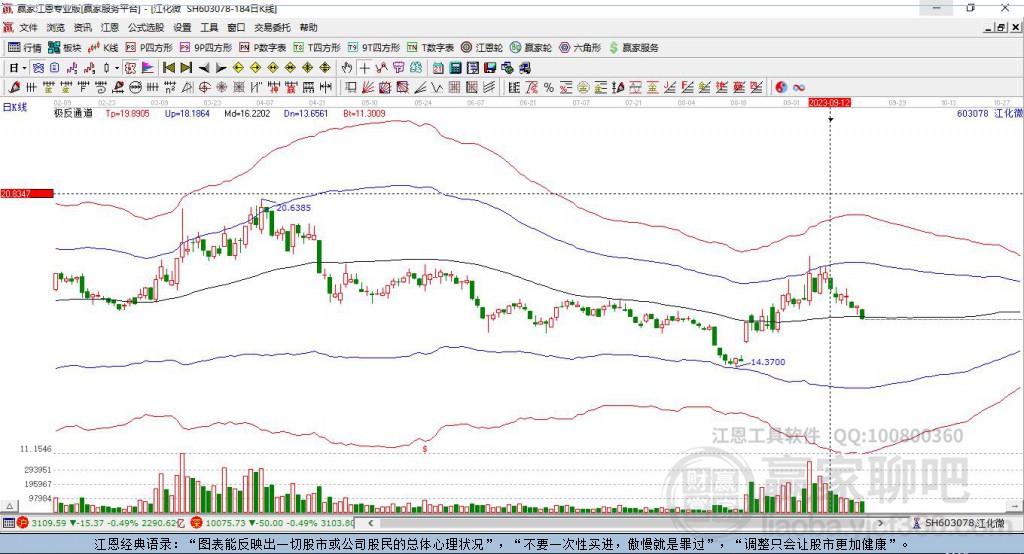Click the colored flag triangle icon
The width and height of the screenshot is (1024, 554).
[x=148, y=68]
